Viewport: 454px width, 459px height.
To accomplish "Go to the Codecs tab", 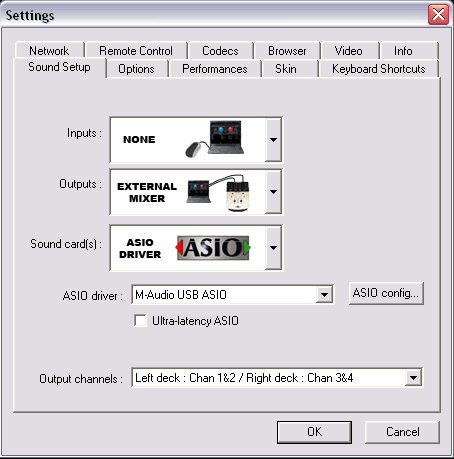I will pos(220,51).
